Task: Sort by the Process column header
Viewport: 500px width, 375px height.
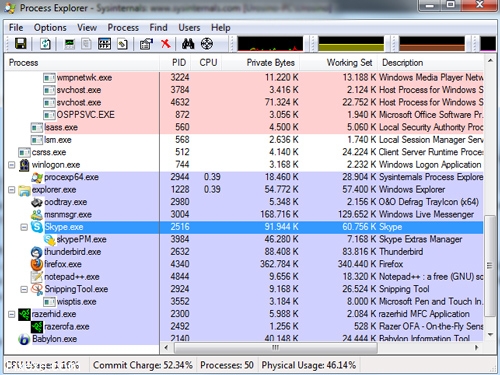Action: click(82, 63)
